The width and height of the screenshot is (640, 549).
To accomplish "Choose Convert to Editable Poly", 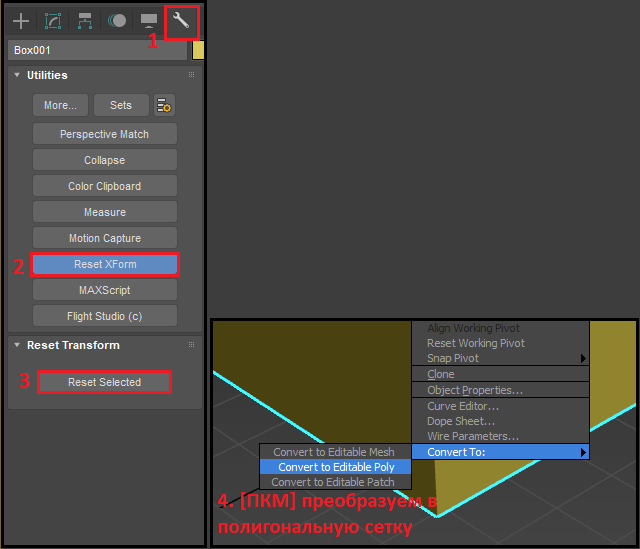I will [x=336, y=467].
